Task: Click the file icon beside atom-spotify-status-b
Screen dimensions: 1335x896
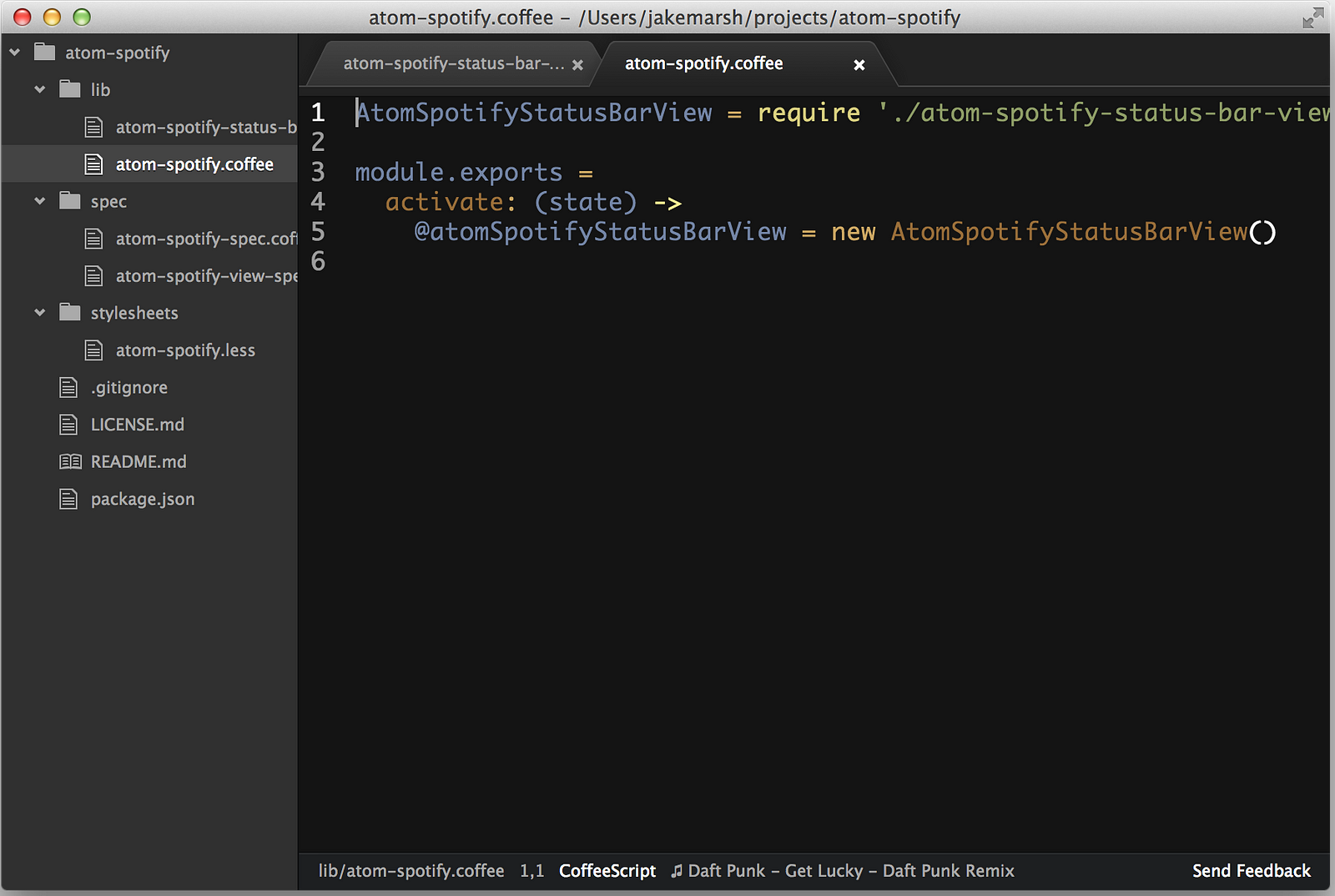Action: [94, 127]
